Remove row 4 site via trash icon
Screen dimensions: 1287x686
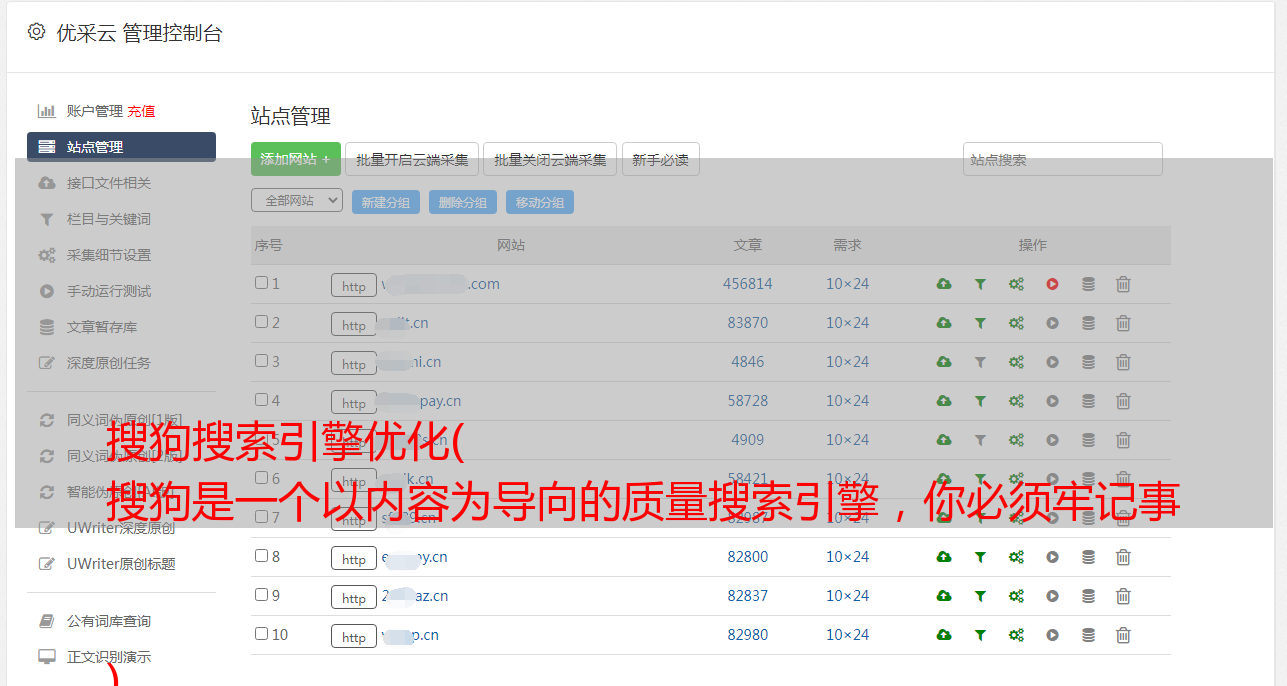1123,401
